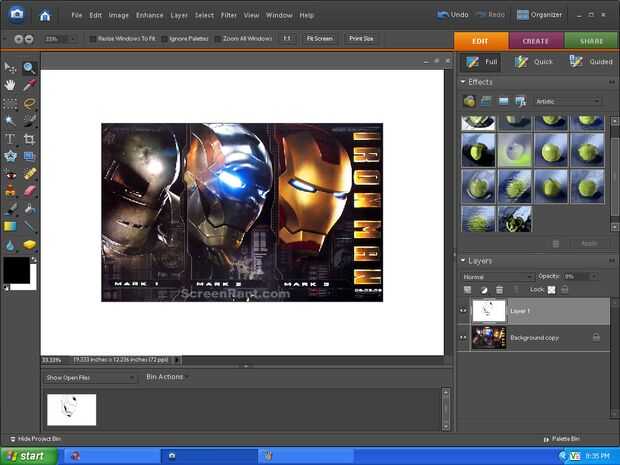620x465 pixels.
Task: Open the Artistic effects category dropdown
Action: click(x=567, y=101)
